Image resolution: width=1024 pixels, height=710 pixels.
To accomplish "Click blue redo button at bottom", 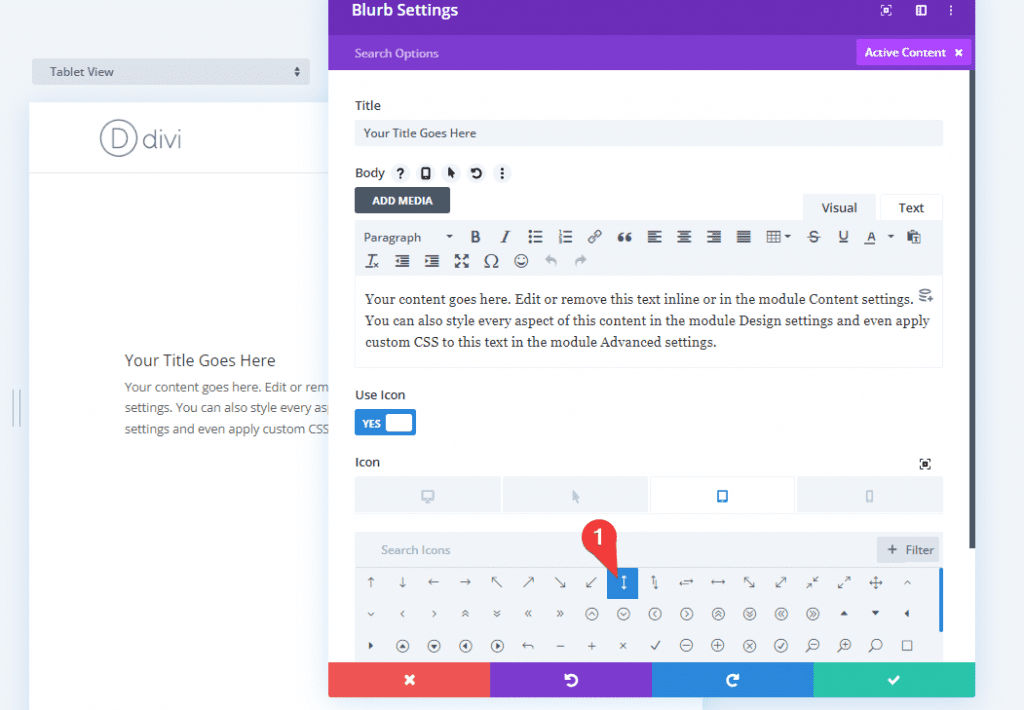I will tap(733, 680).
